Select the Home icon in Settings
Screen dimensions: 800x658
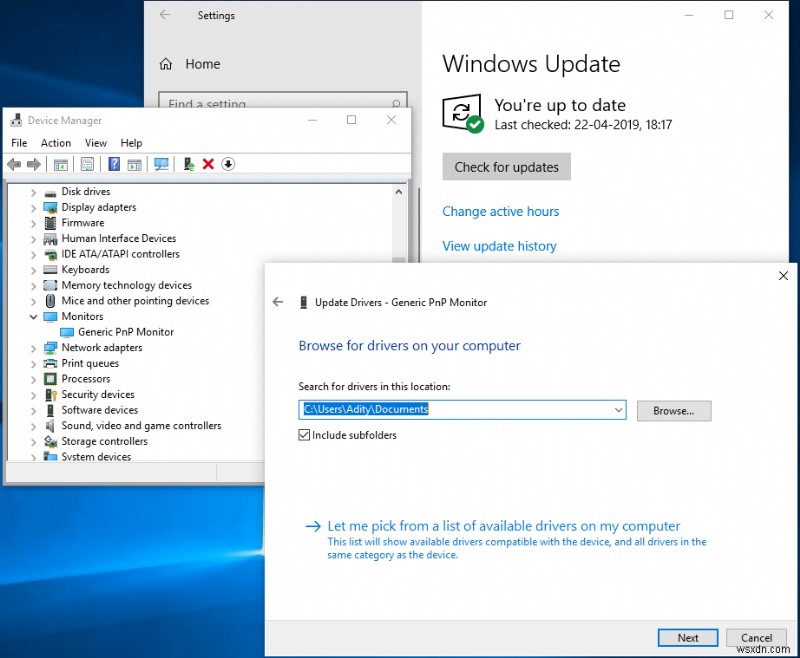point(166,63)
